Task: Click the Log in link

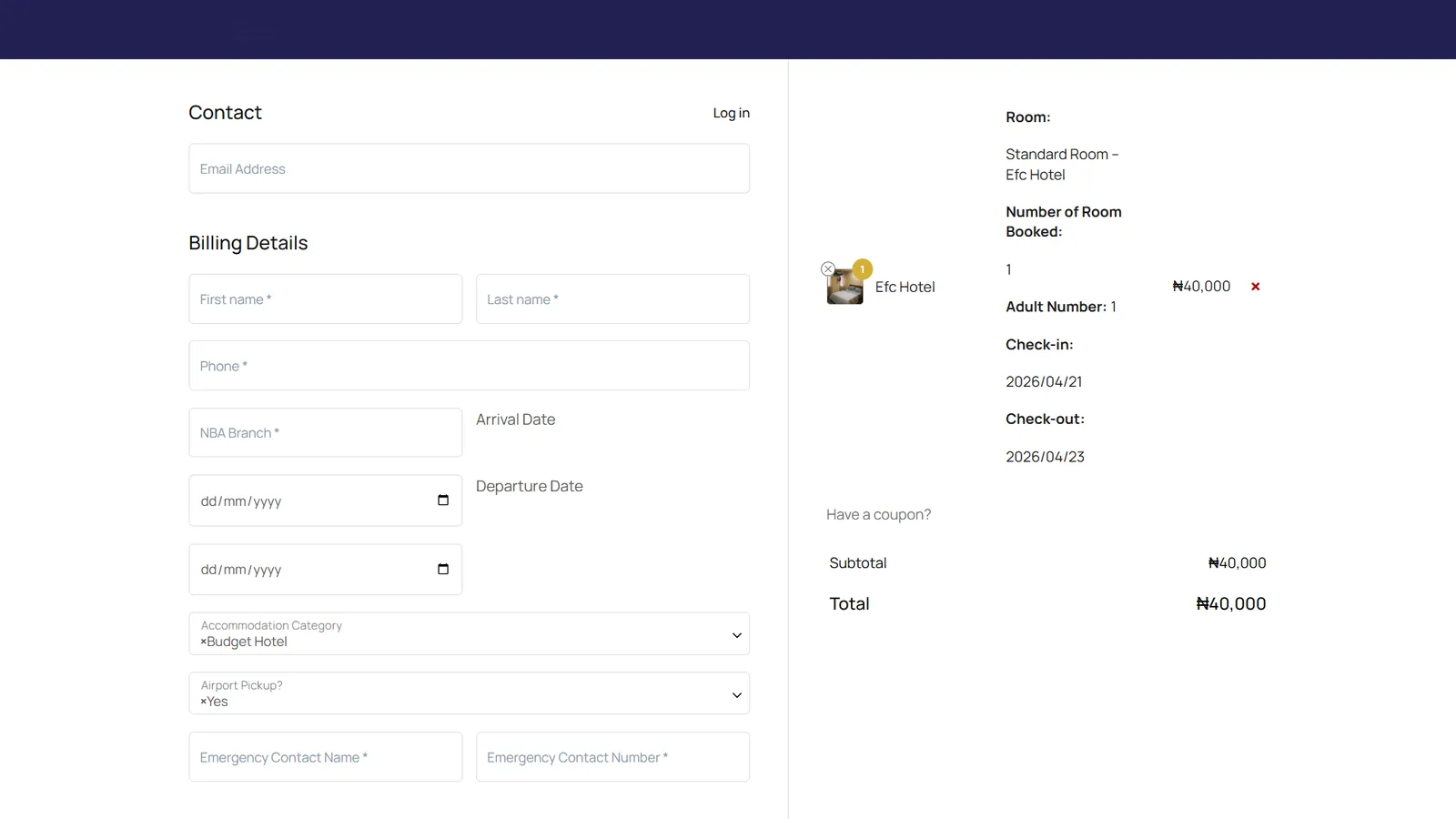Action: 732,113
